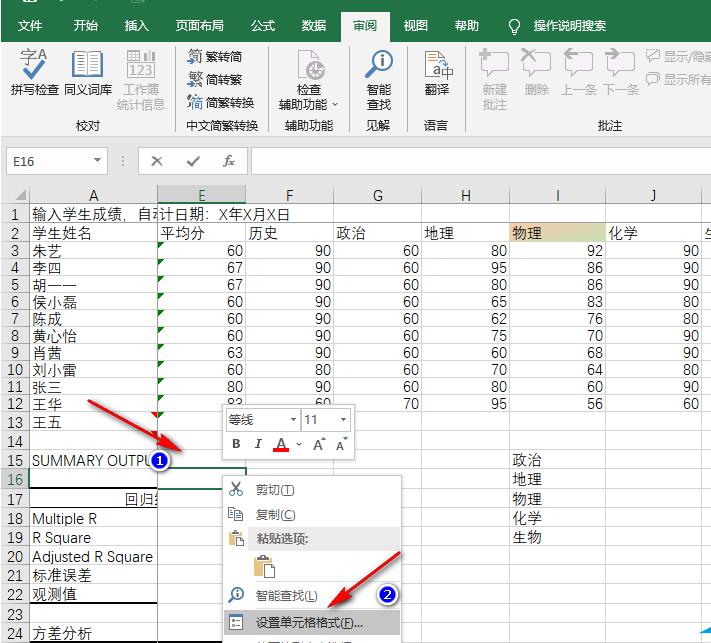The width and height of the screenshot is (711, 643).
Task: Click the cell labeled 观测值
Action: (93, 594)
